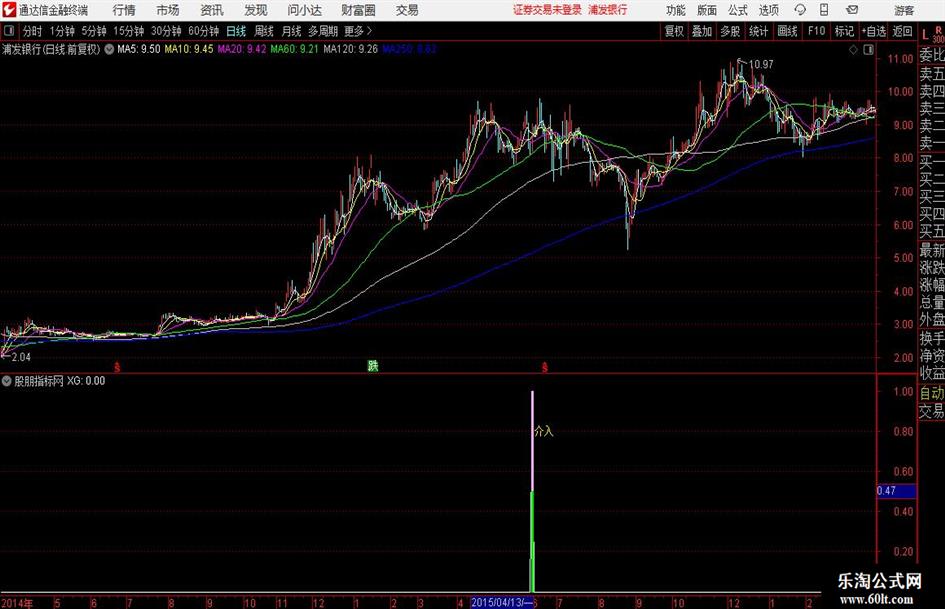Toggle the left panel layout icon beside 分时
Viewport: 945px width, 609px height.
coord(9,31)
